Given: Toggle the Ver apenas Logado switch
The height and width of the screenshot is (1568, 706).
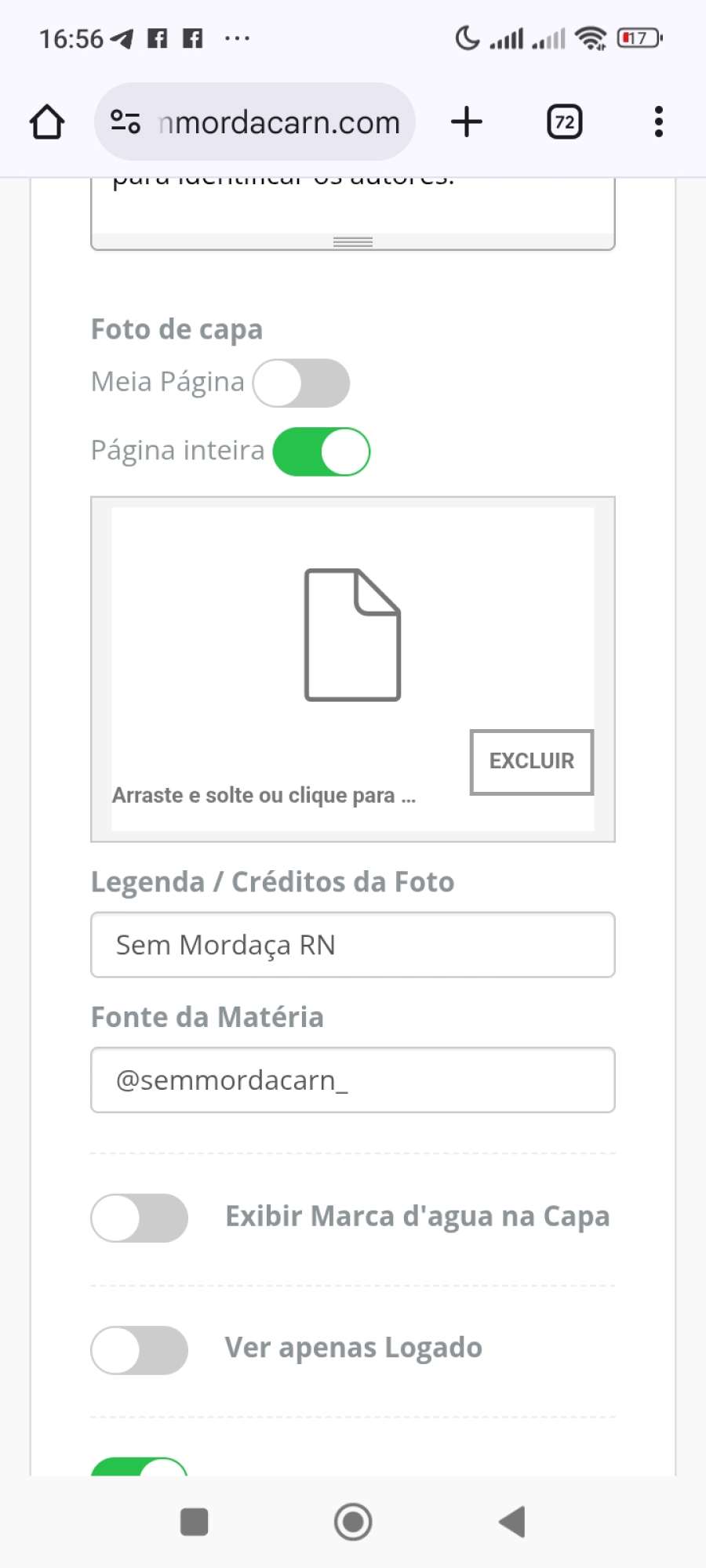Looking at the screenshot, I should click(x=140, y=1349).
